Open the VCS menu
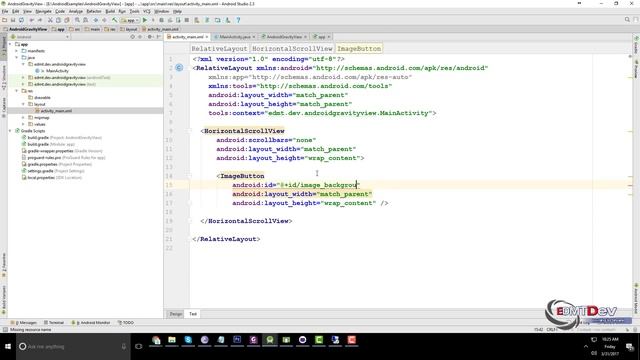This screenshot has width=640, height=360. tap(147, 11)
